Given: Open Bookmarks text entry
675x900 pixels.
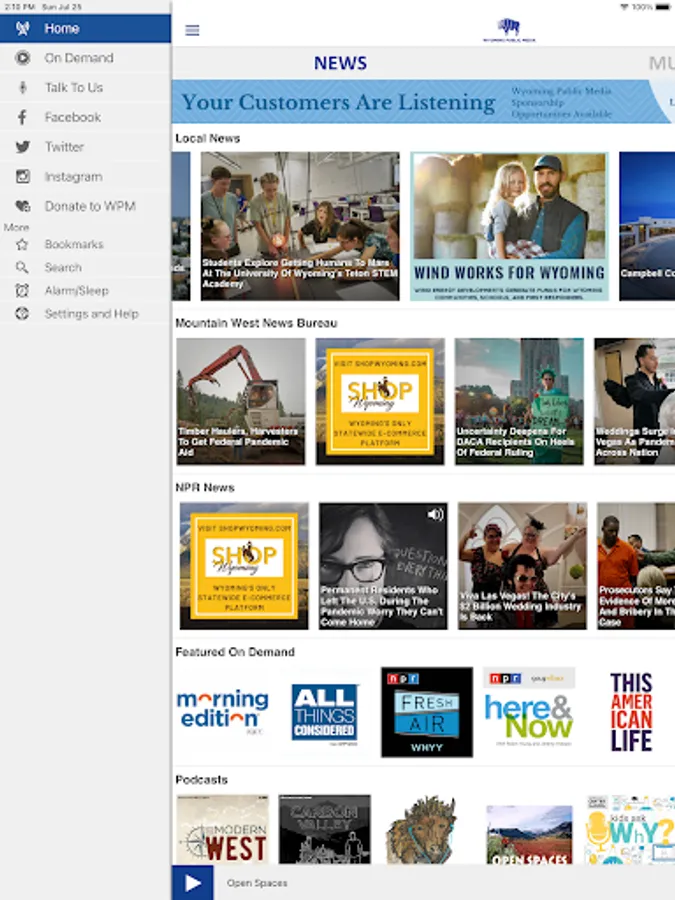Looking at the screenshot, I should tap(74, 245).
